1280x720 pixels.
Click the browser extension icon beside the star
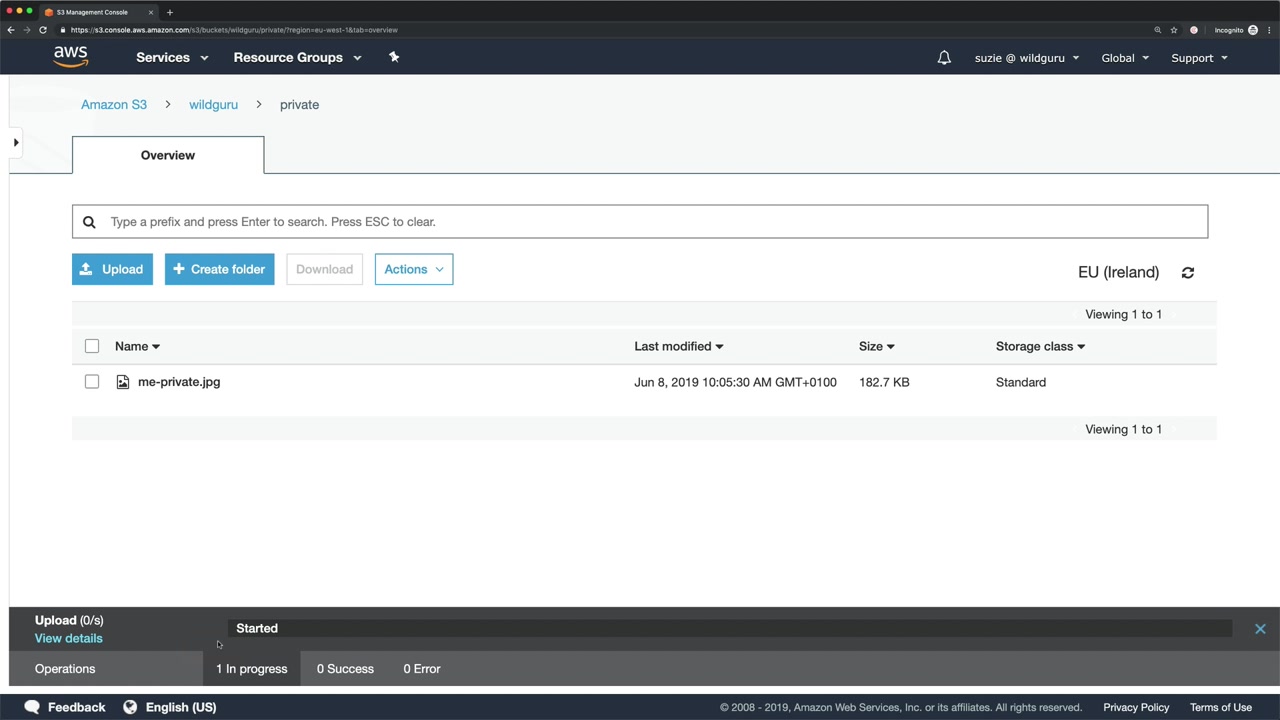tap(1194, 30)
